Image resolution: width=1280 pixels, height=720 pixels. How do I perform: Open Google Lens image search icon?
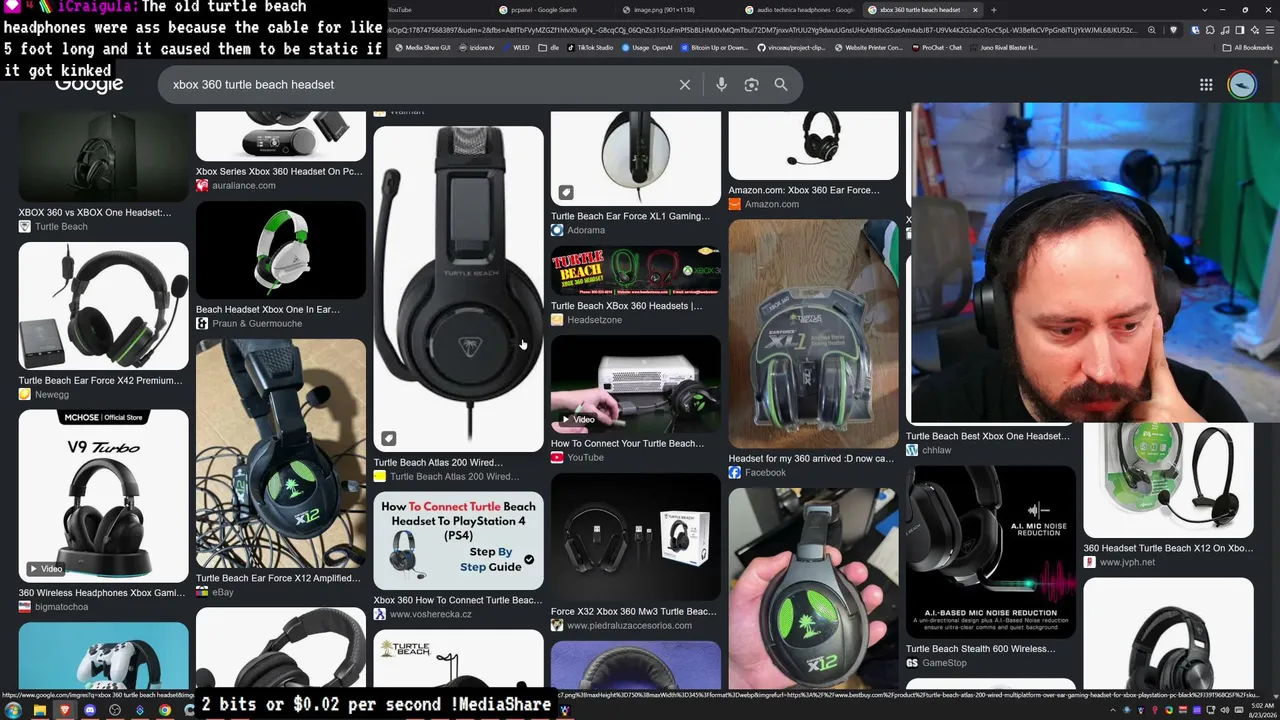click(x=751, y=85)
